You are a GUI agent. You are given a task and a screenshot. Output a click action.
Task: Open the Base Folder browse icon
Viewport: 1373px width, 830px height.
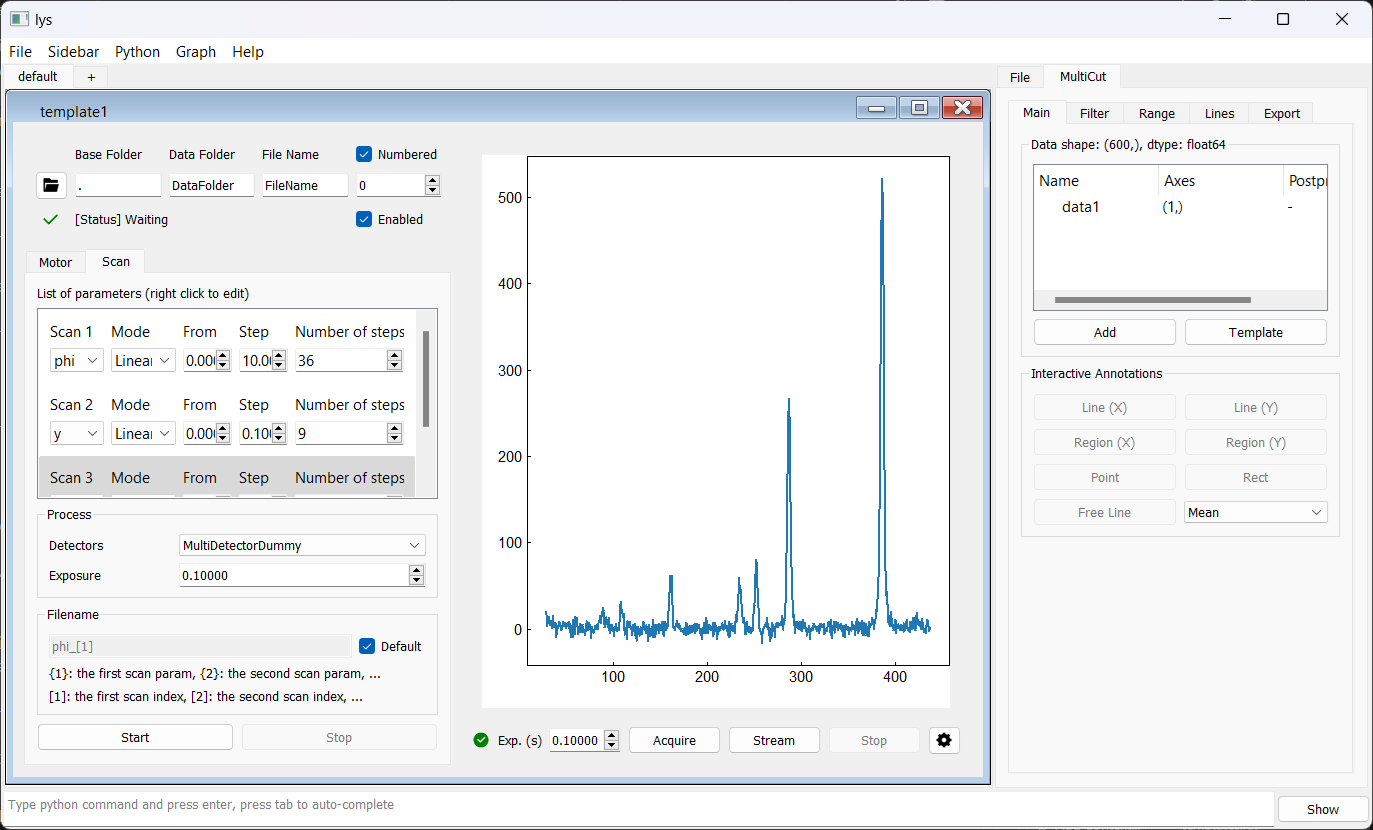(51, 185)
